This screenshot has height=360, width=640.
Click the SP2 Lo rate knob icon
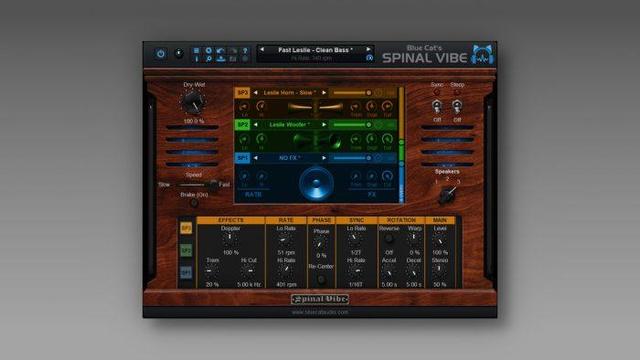(244, 140)
